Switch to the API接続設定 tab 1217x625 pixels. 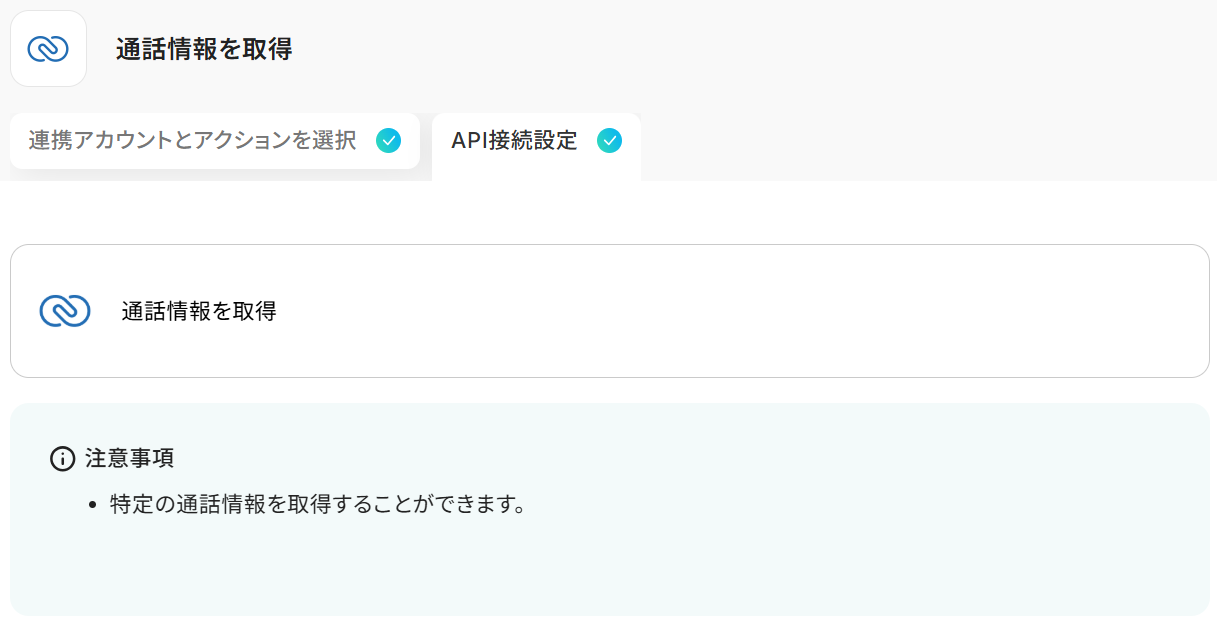coord(514,141)
